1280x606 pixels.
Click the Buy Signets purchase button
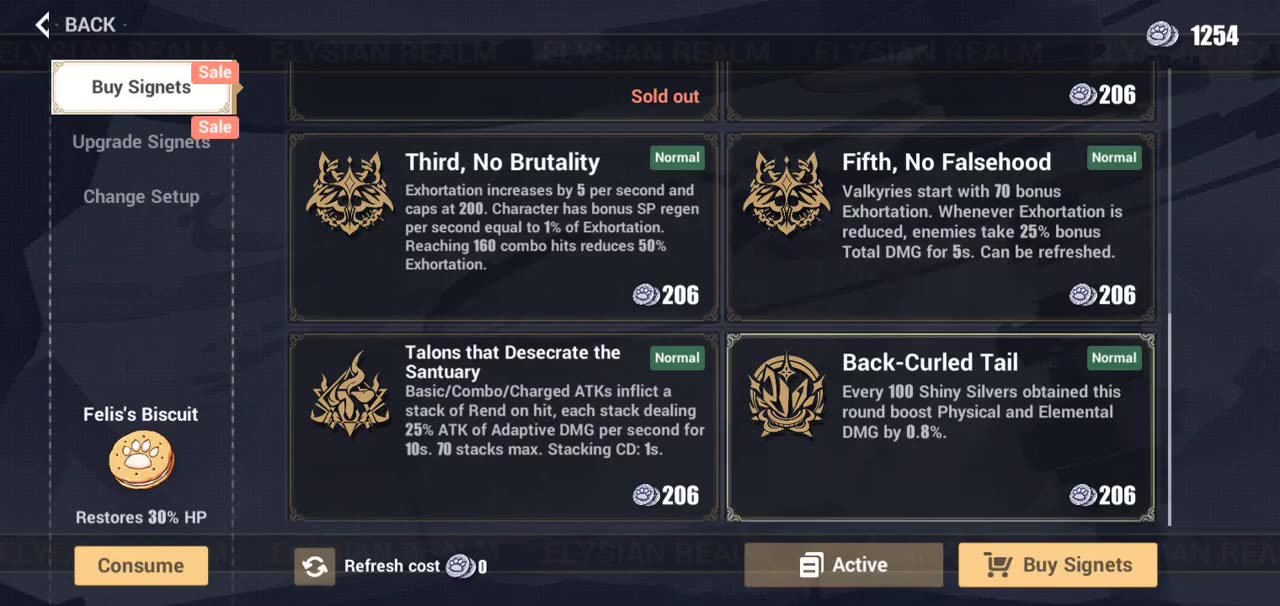[1057, 565]
